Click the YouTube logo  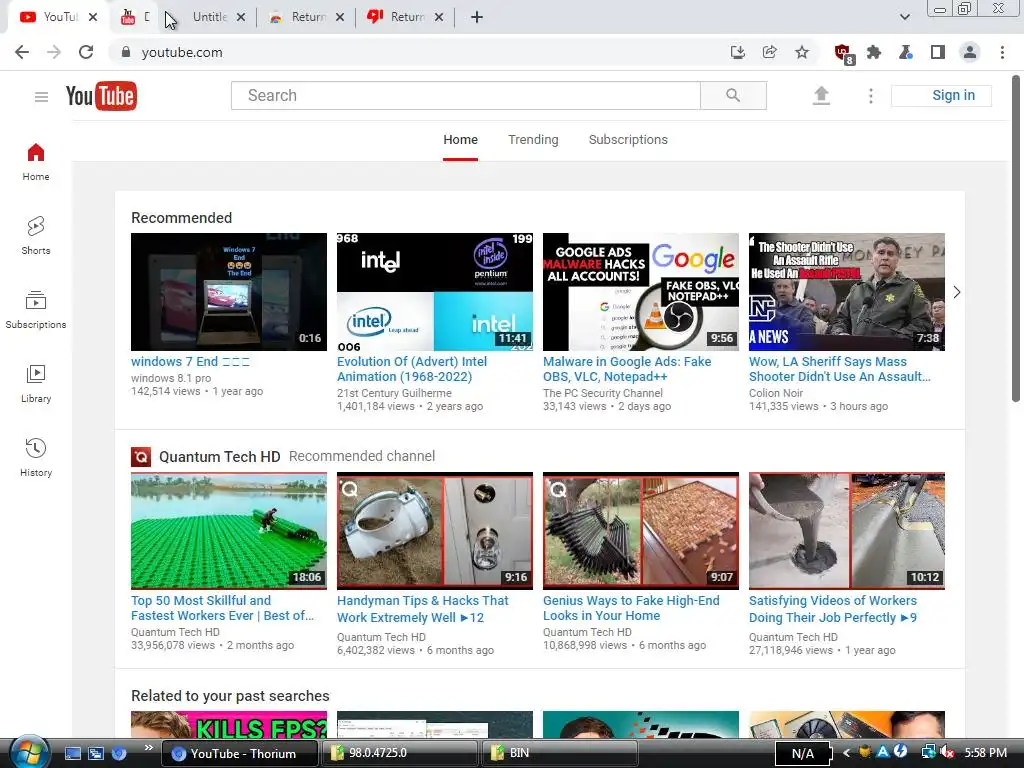[101, 96]
